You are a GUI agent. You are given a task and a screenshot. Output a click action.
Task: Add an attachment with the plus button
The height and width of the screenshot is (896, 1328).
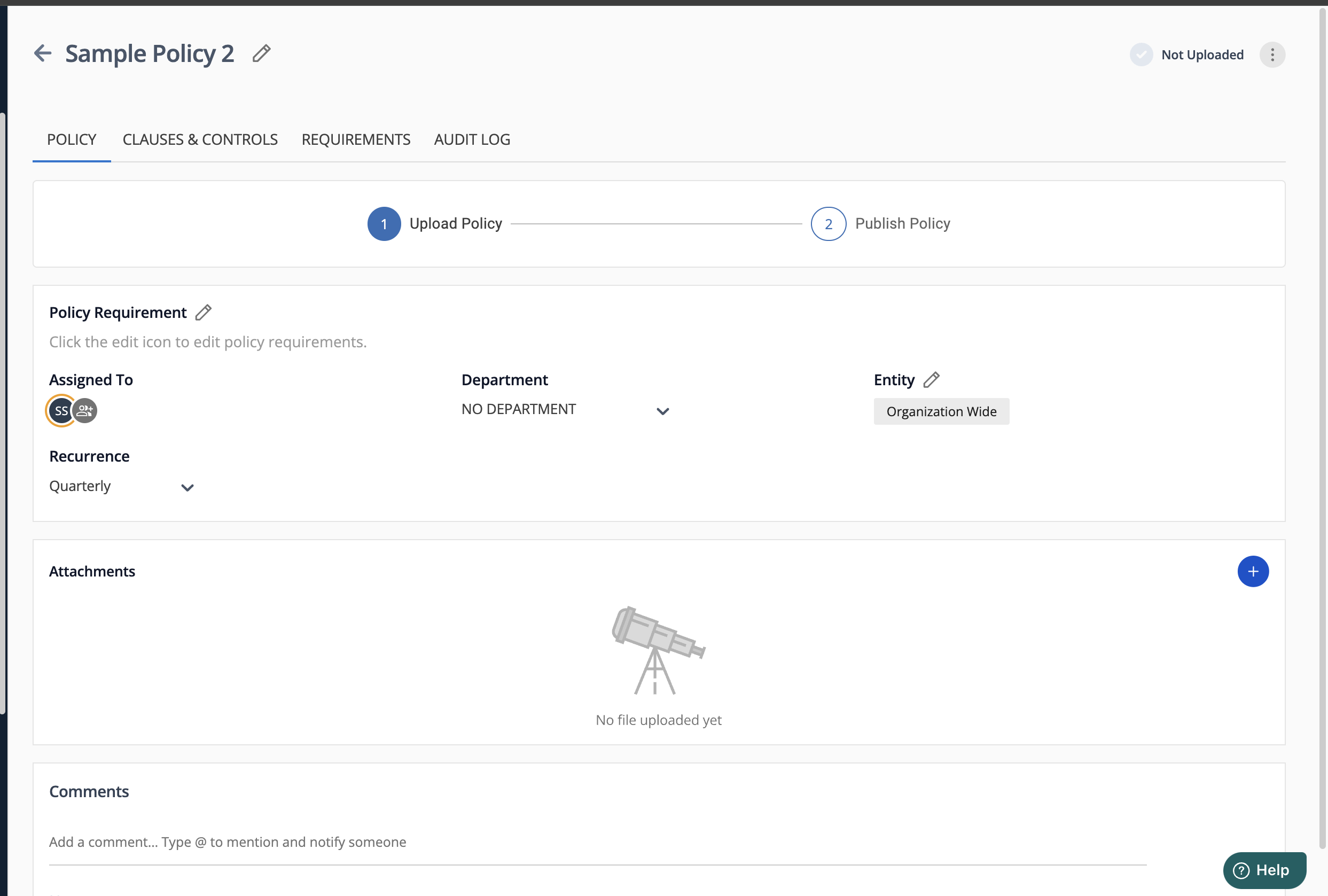pyautogui.click(x=1253, y=572)
